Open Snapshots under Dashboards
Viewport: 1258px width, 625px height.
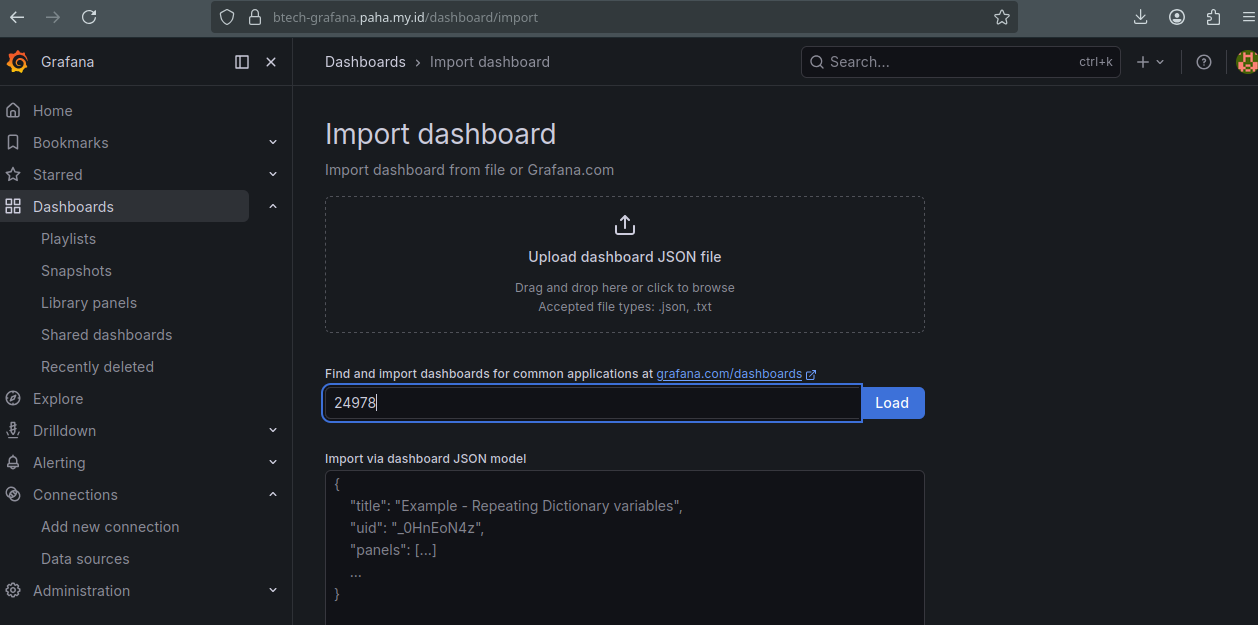pyautogui.click(x=76, y=271)
